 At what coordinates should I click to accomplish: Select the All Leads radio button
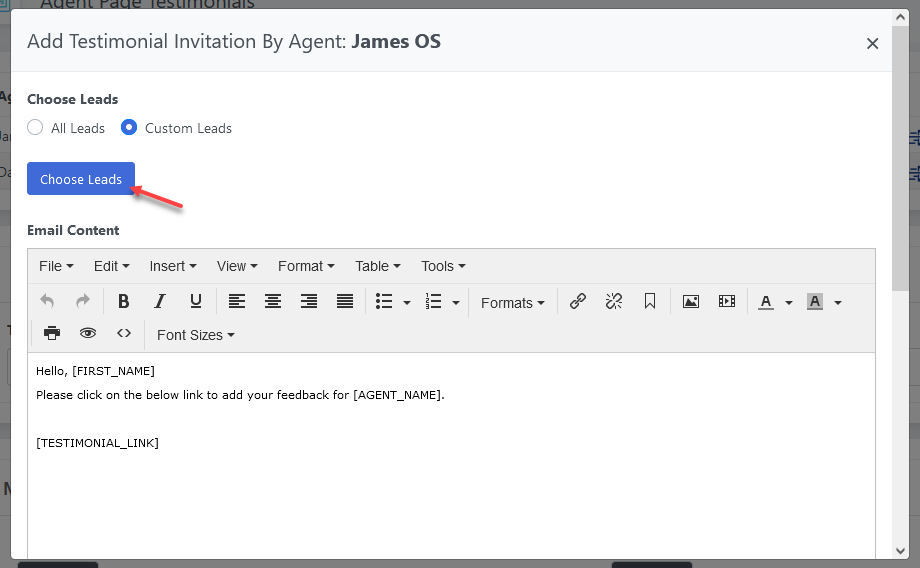point(36,128)
